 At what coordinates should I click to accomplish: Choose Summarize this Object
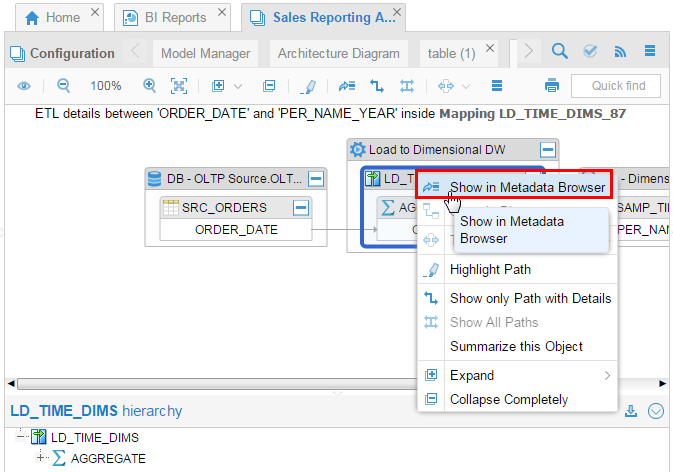pyautogui.click(x=518, y=346)
